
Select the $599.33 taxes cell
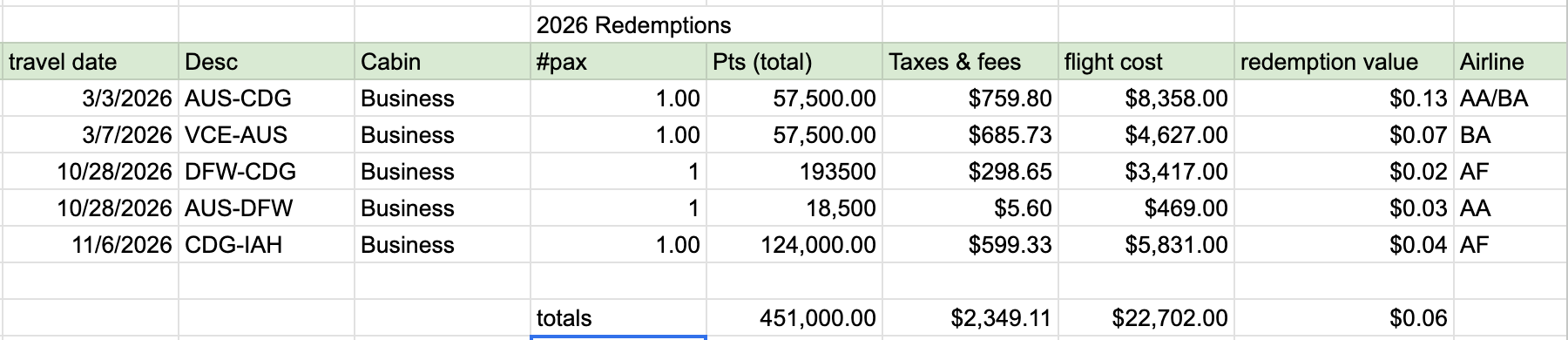[x=970, y=245]
